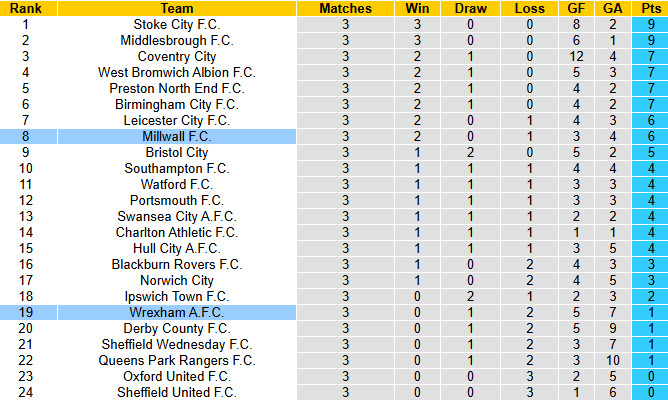Click the Win column header
The image size is (668, 401).
416,8
